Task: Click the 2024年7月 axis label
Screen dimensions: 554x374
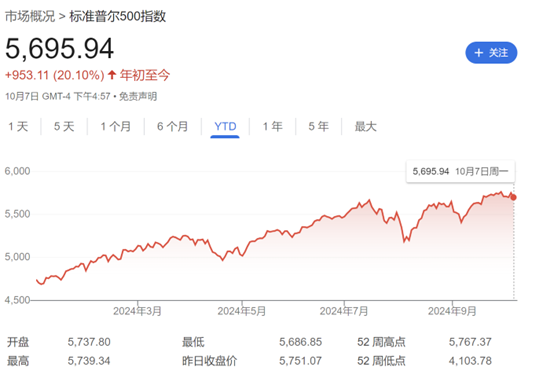Action: tap(344, 311)
